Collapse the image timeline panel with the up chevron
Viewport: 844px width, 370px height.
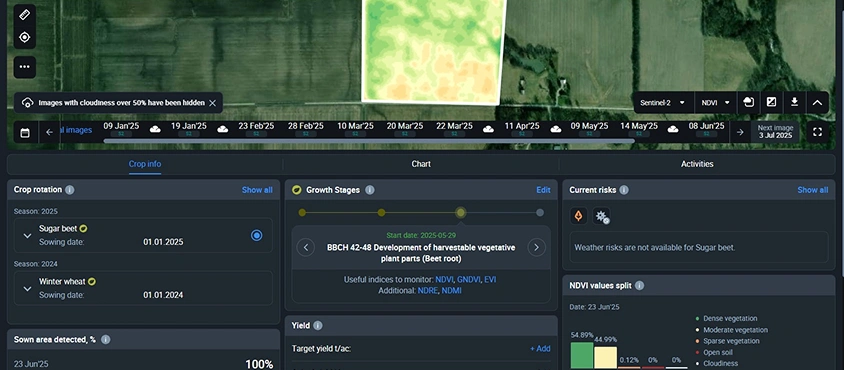coord(818,102)
